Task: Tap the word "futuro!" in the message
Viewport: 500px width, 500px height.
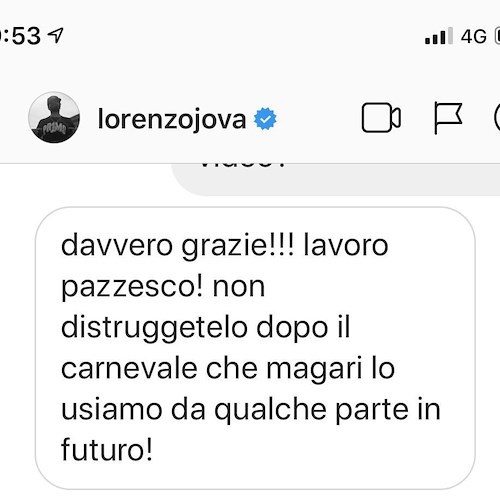Action: (107, 449)
